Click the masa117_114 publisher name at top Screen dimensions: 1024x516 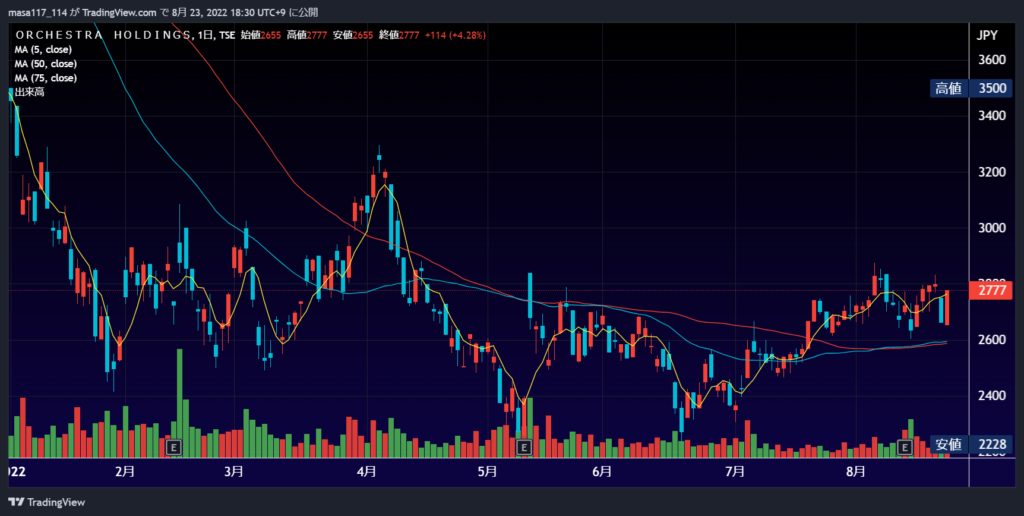37,12
